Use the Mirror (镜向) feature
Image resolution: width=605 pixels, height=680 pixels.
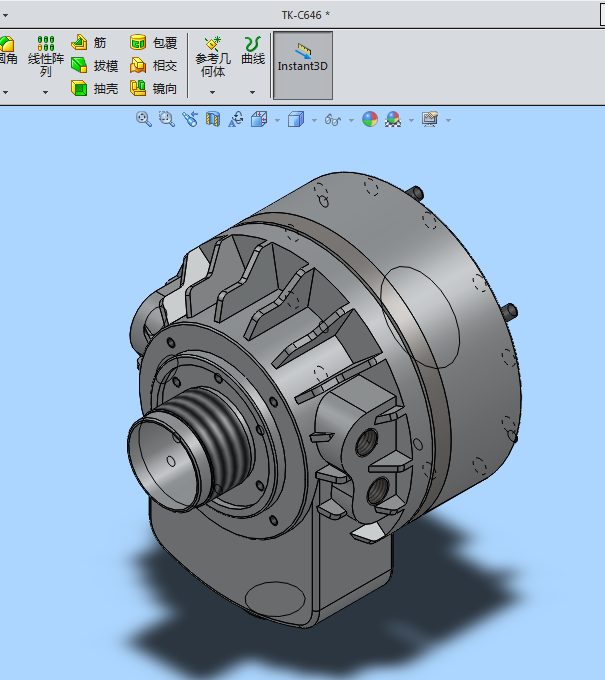point(154,88)
